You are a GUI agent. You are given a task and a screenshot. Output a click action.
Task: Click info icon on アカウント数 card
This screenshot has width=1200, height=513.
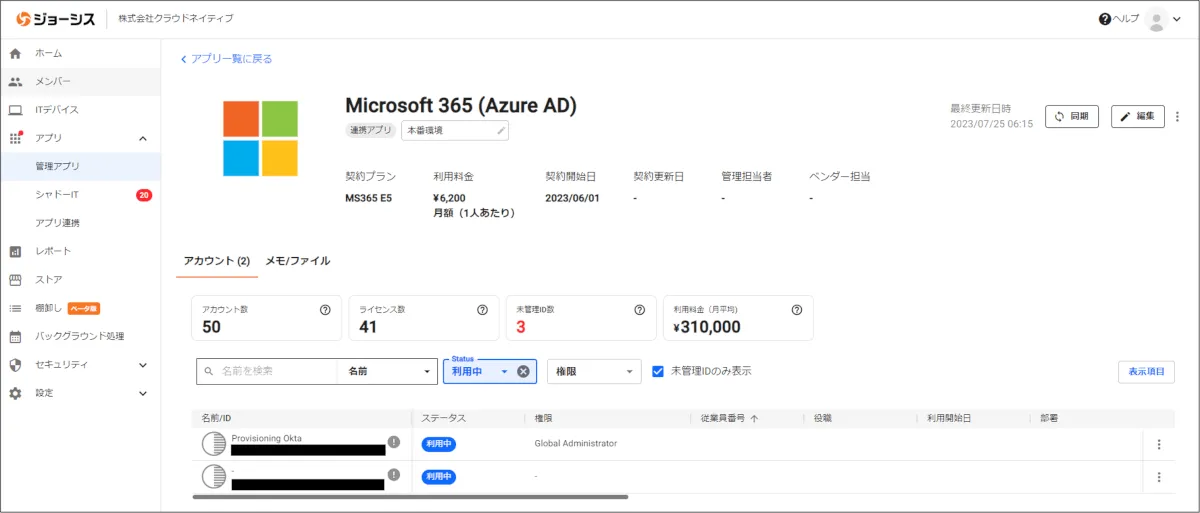coord(325,310)
